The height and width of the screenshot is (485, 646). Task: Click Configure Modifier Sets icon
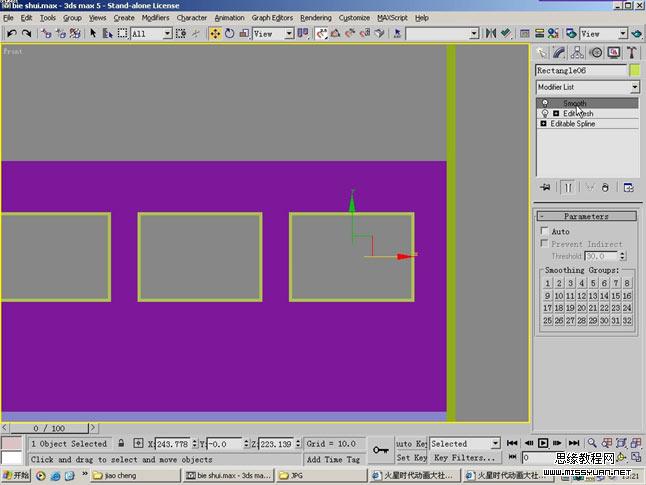629,187
